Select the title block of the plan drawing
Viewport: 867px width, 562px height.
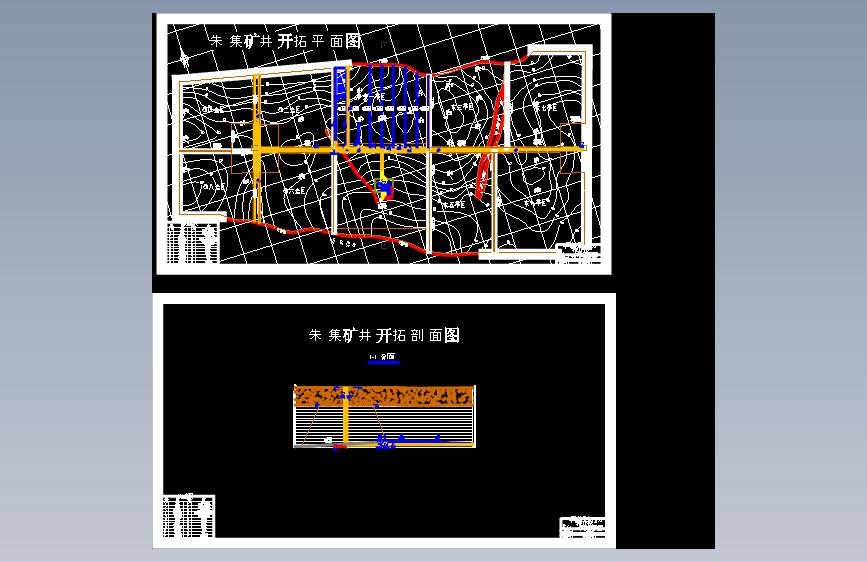tap(578, 253)
